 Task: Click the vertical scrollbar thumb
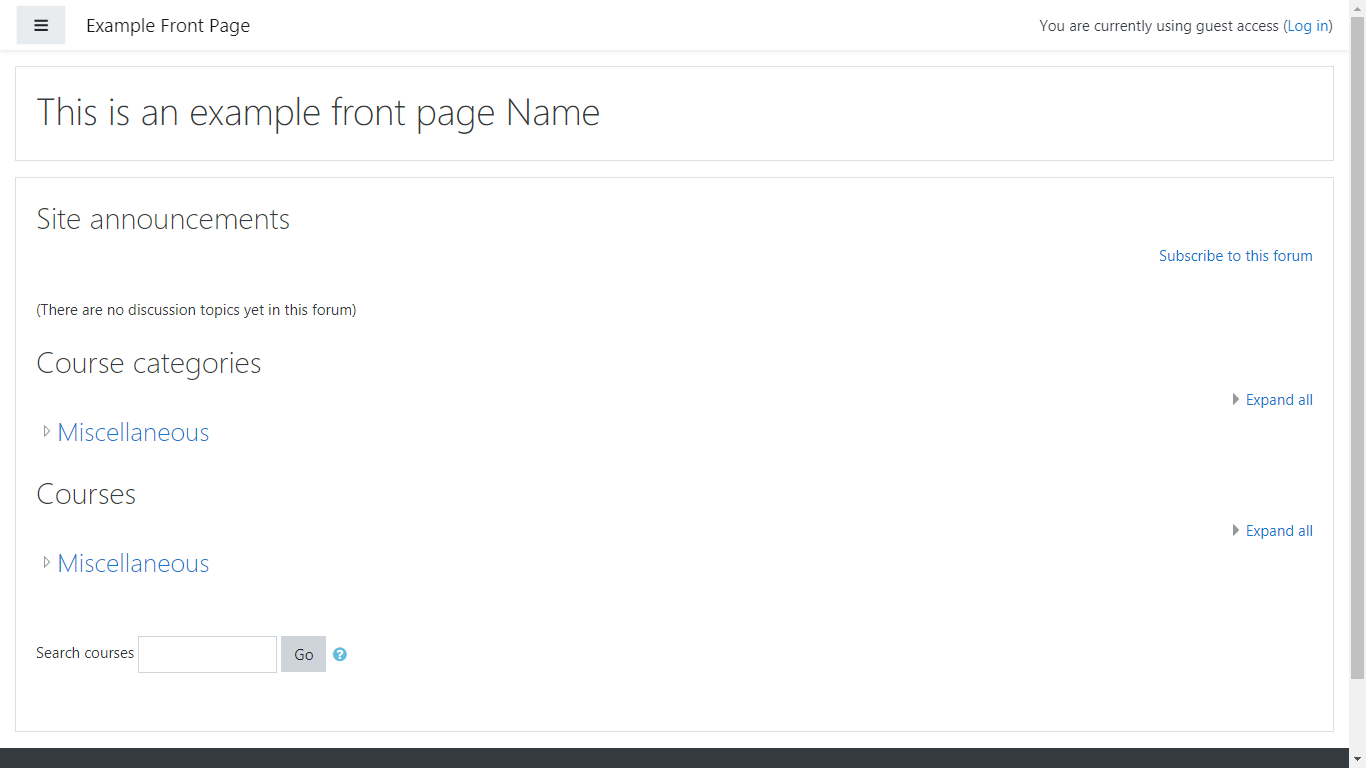pyautogui.click(x=1357, y=340)
